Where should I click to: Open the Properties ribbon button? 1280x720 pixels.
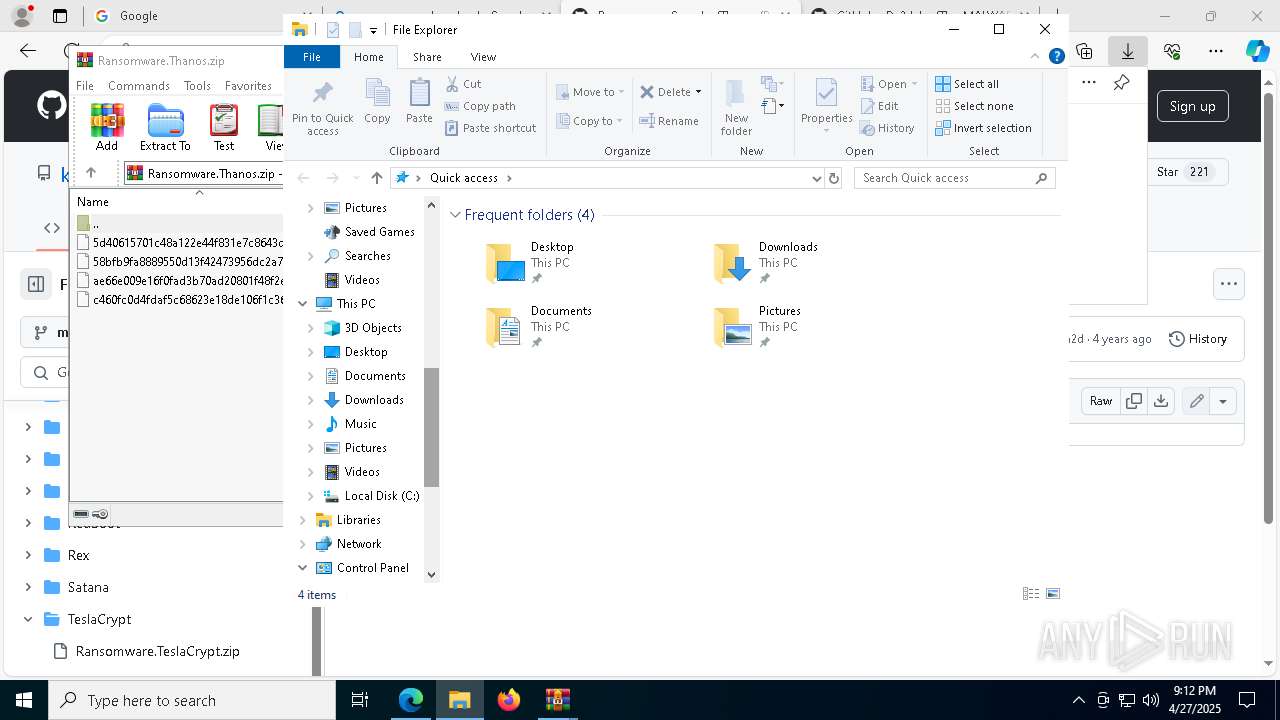(826, 105)
